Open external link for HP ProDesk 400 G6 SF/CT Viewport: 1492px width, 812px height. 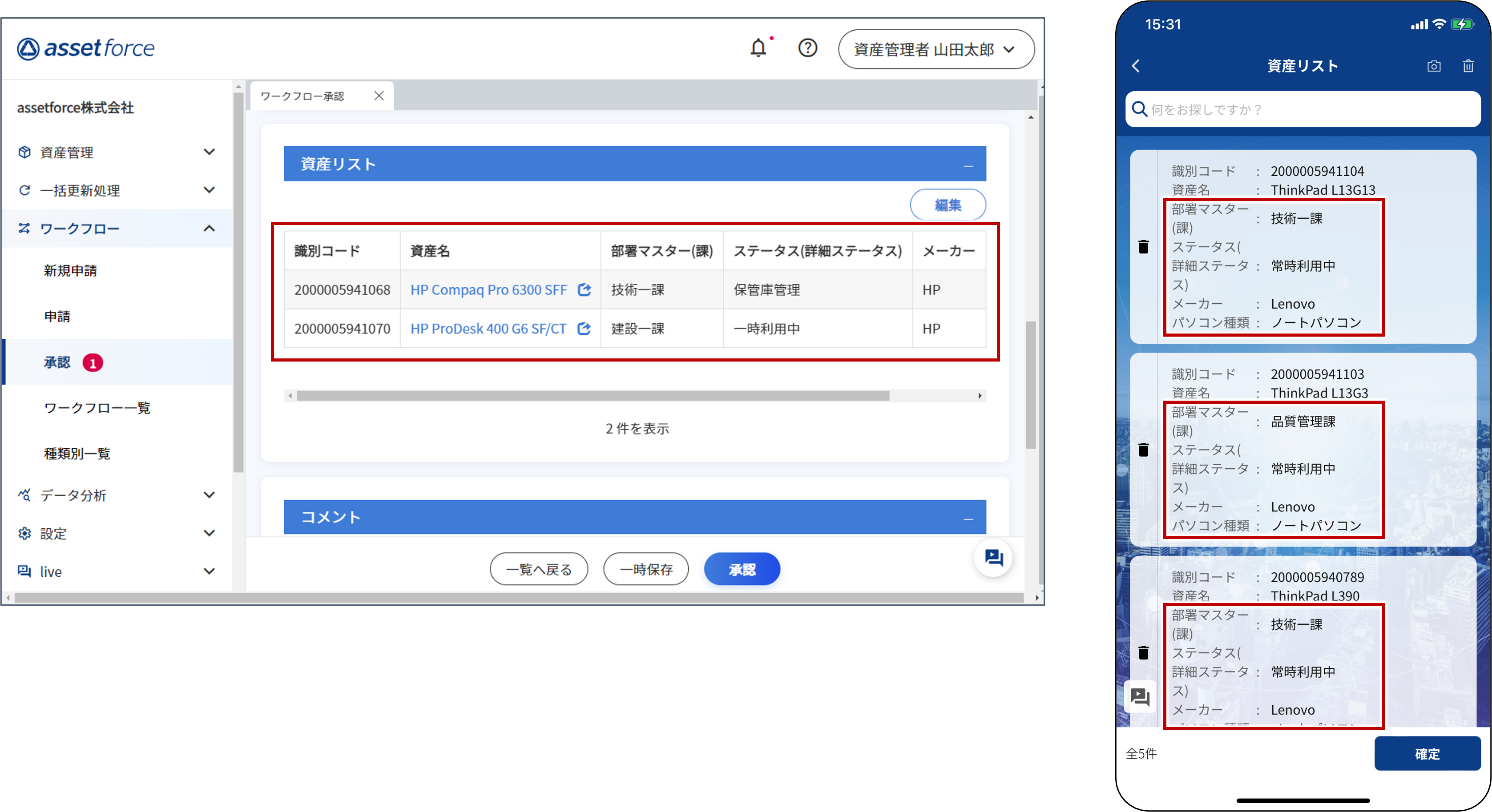click(x=585, y=328)
